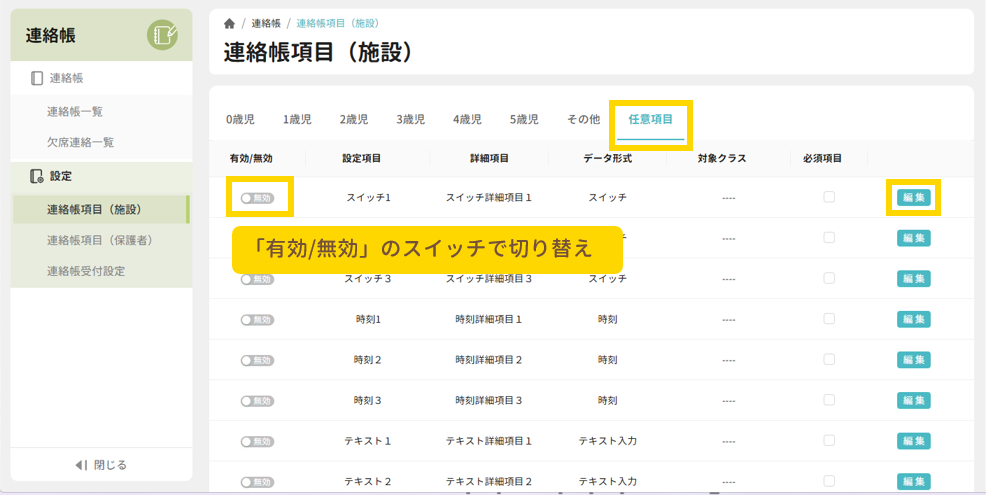The width and height of the screenshot is (986, 495).
Task: Open 連絡帳一覧 in the sidebar
Action: pos(75,111)
